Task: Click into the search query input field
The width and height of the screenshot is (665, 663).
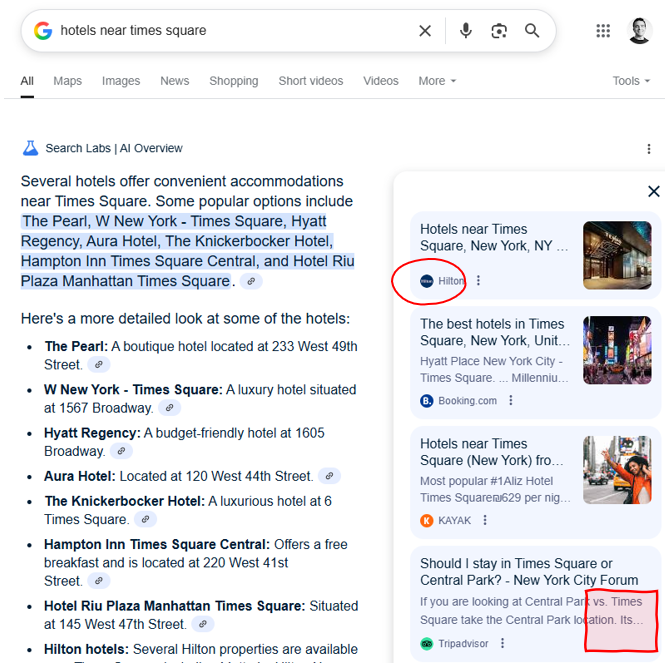Action: click(233, 31)
